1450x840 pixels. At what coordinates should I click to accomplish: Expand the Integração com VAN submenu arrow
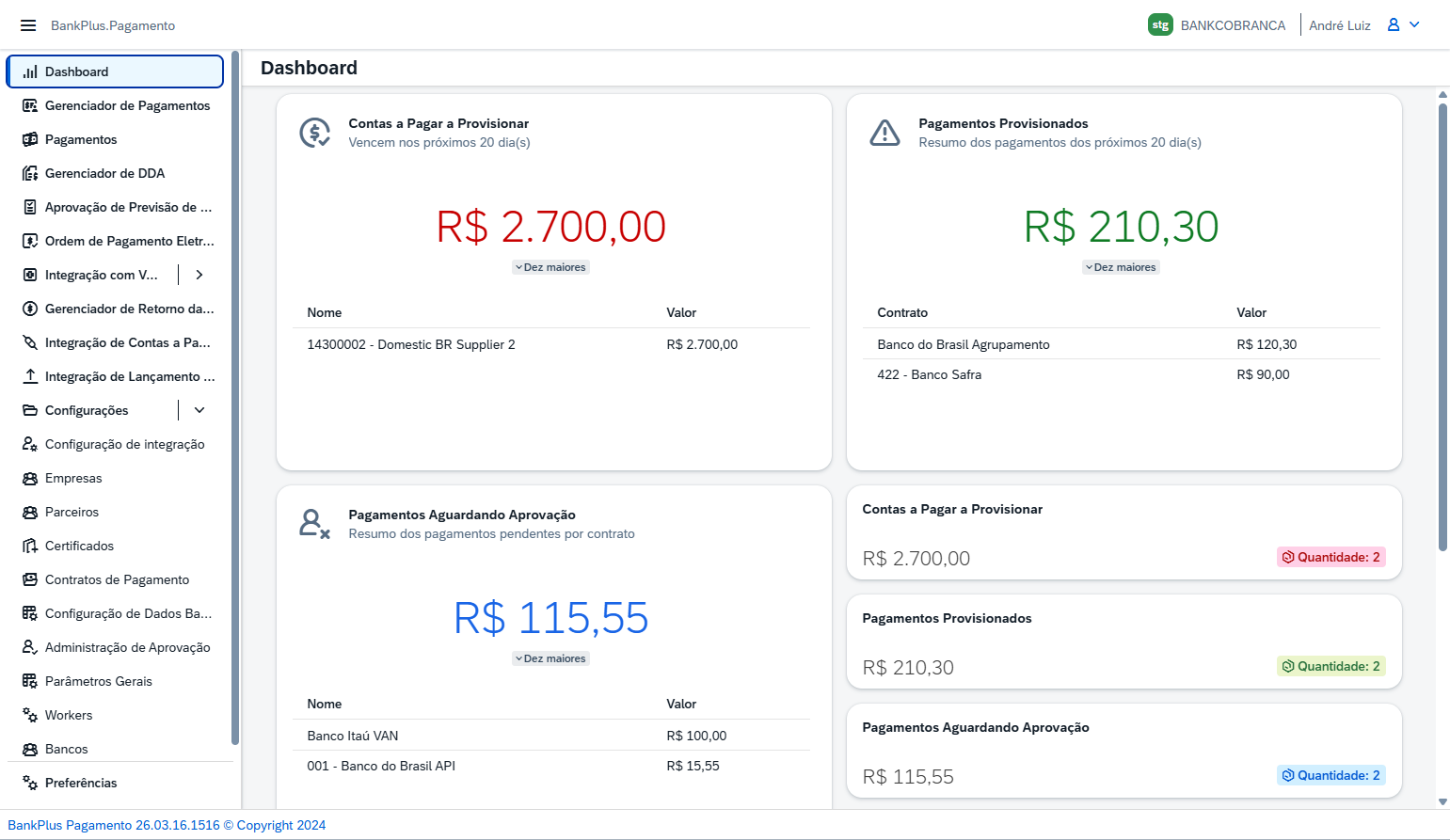click(199, 274)
